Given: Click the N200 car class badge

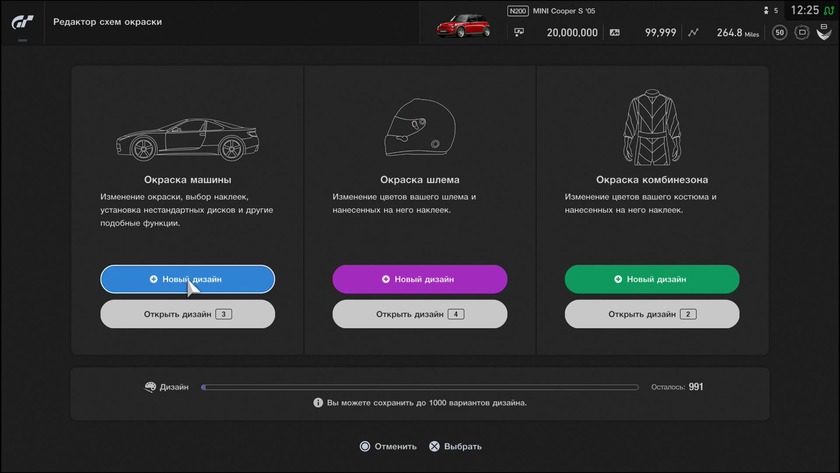Looking at the screenshot, I should tap(517, 11).
